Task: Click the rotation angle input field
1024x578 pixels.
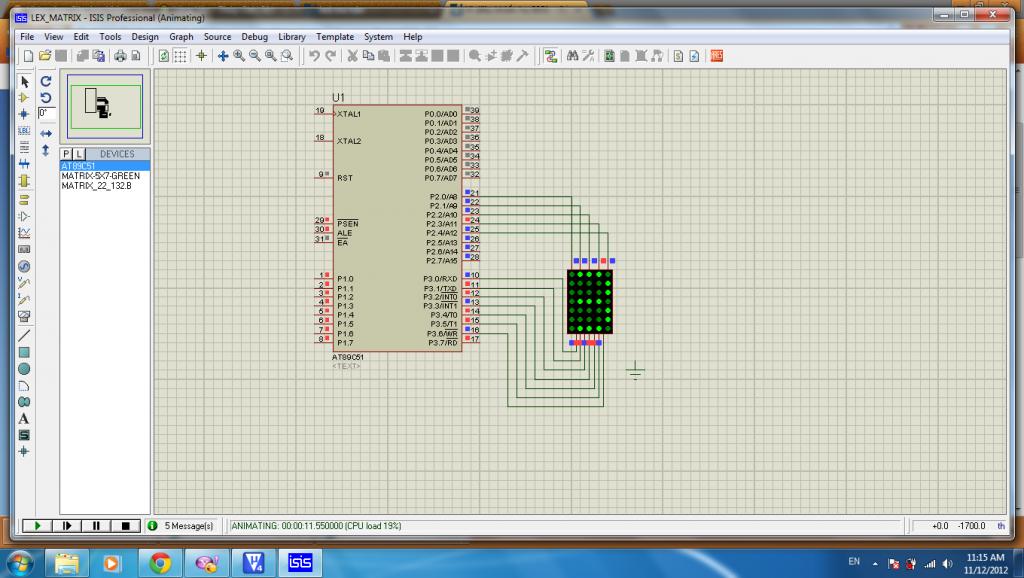Action: (x=46, y=113)
